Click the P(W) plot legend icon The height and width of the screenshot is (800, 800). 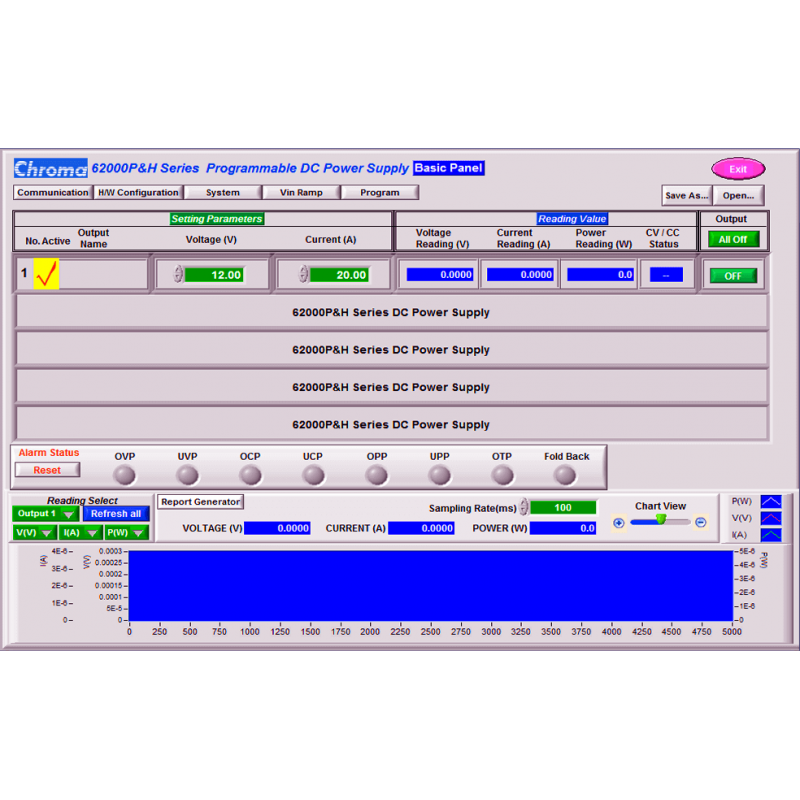(x=770, y=502)
